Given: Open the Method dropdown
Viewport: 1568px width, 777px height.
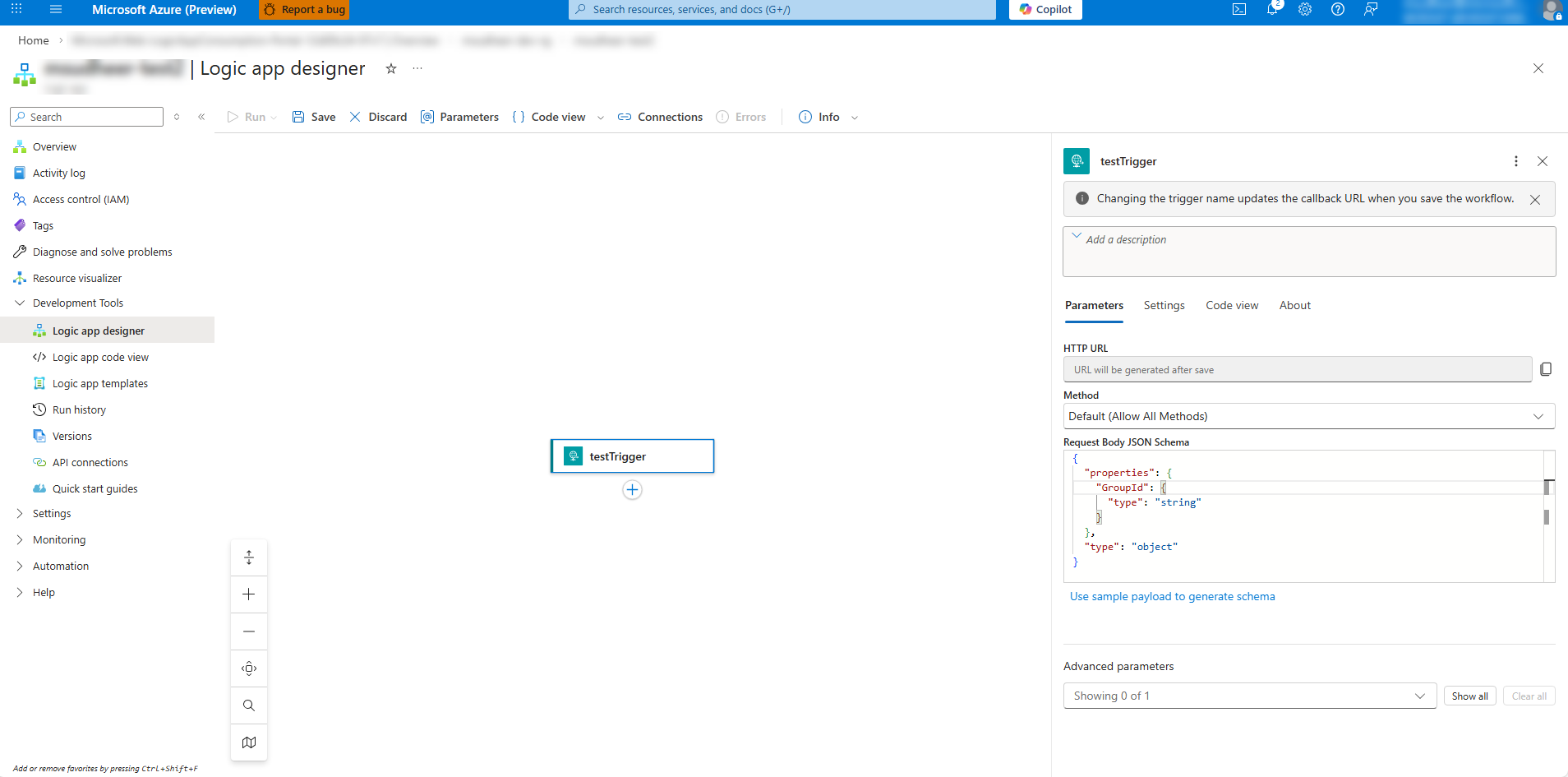Looking at the screenshot, I should (x=1308, y=416).
